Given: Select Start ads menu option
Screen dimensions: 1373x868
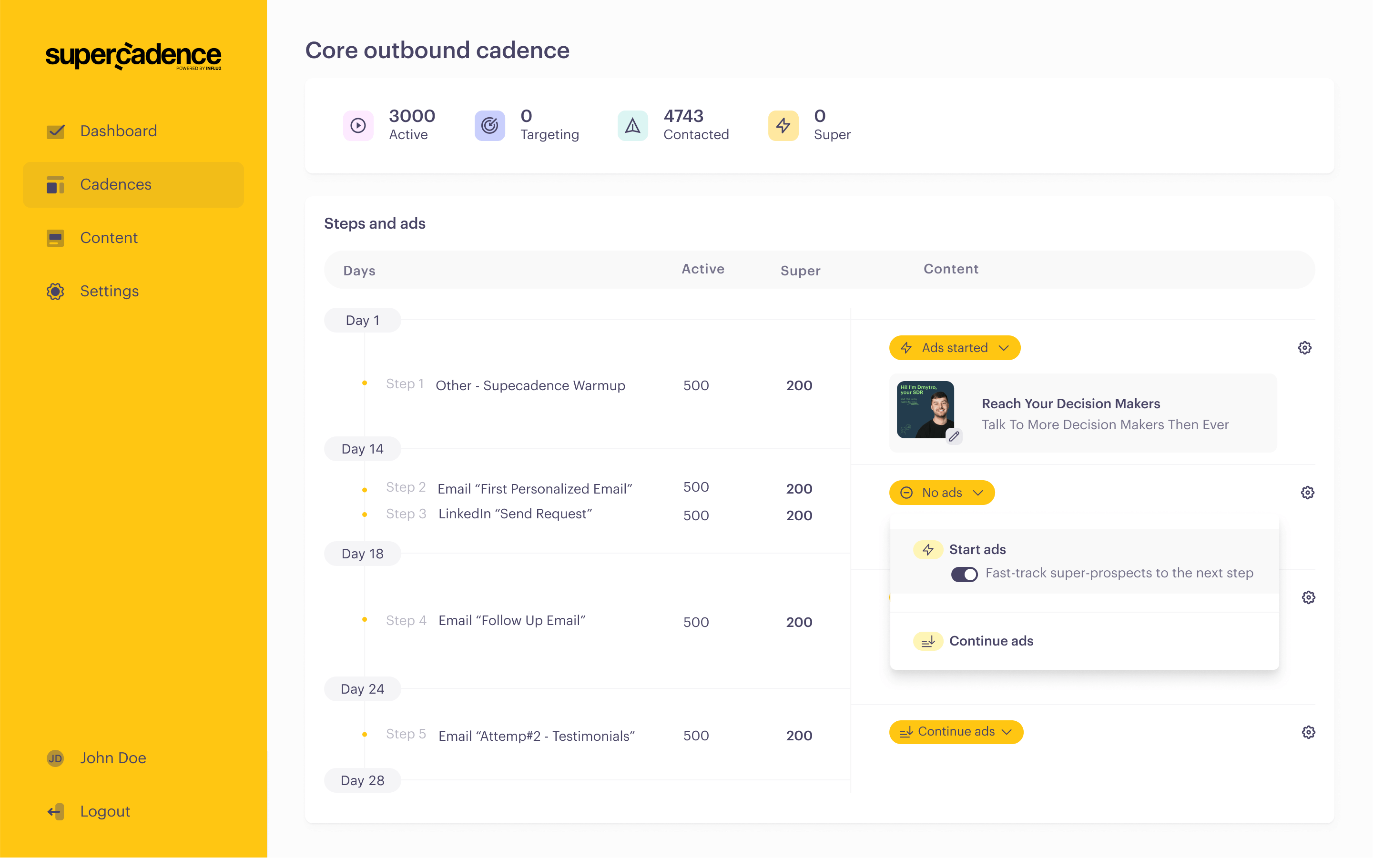Looking at the screenshot, I should point(976,549).
